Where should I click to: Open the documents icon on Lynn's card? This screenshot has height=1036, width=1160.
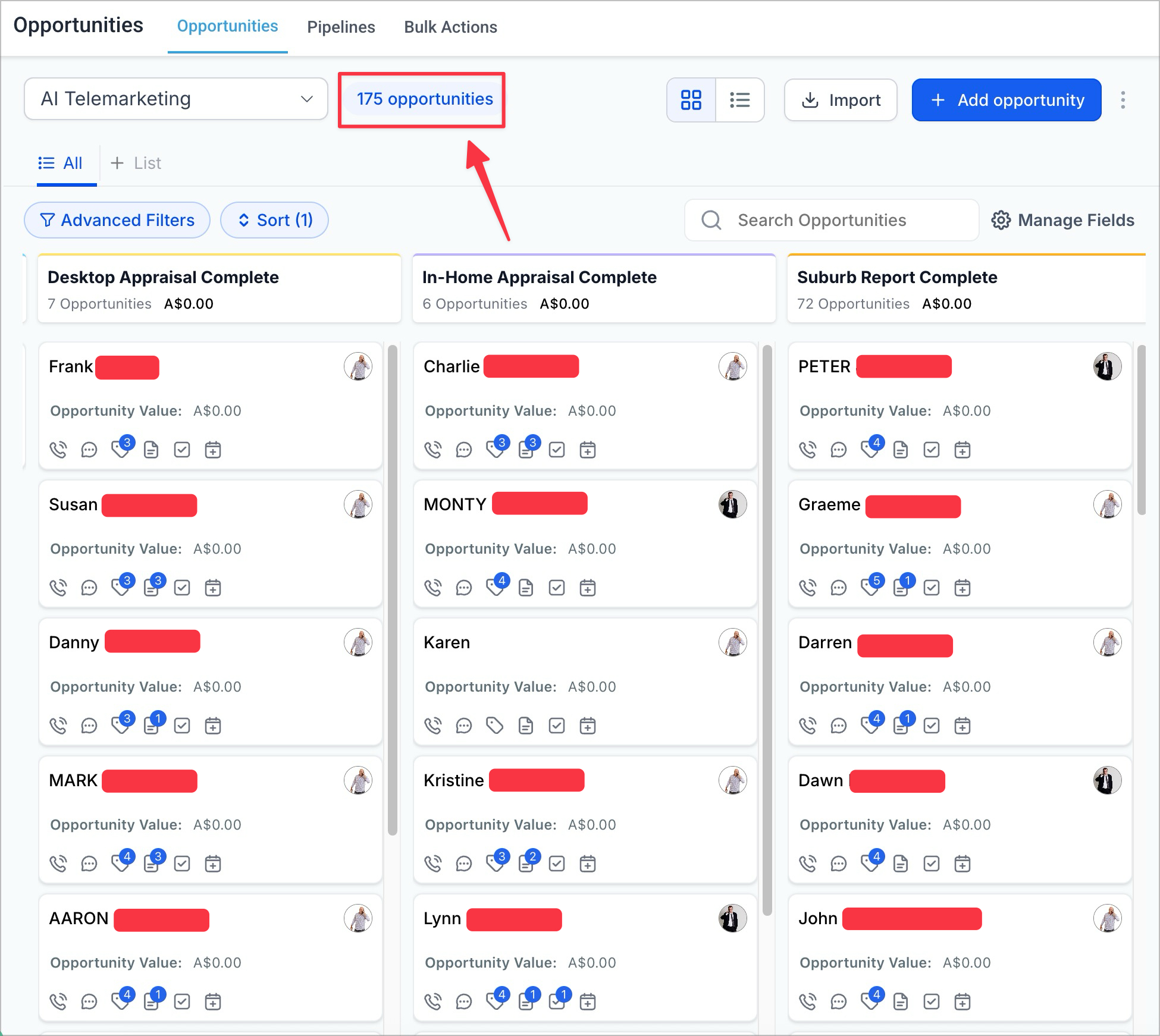point(526,1002)
